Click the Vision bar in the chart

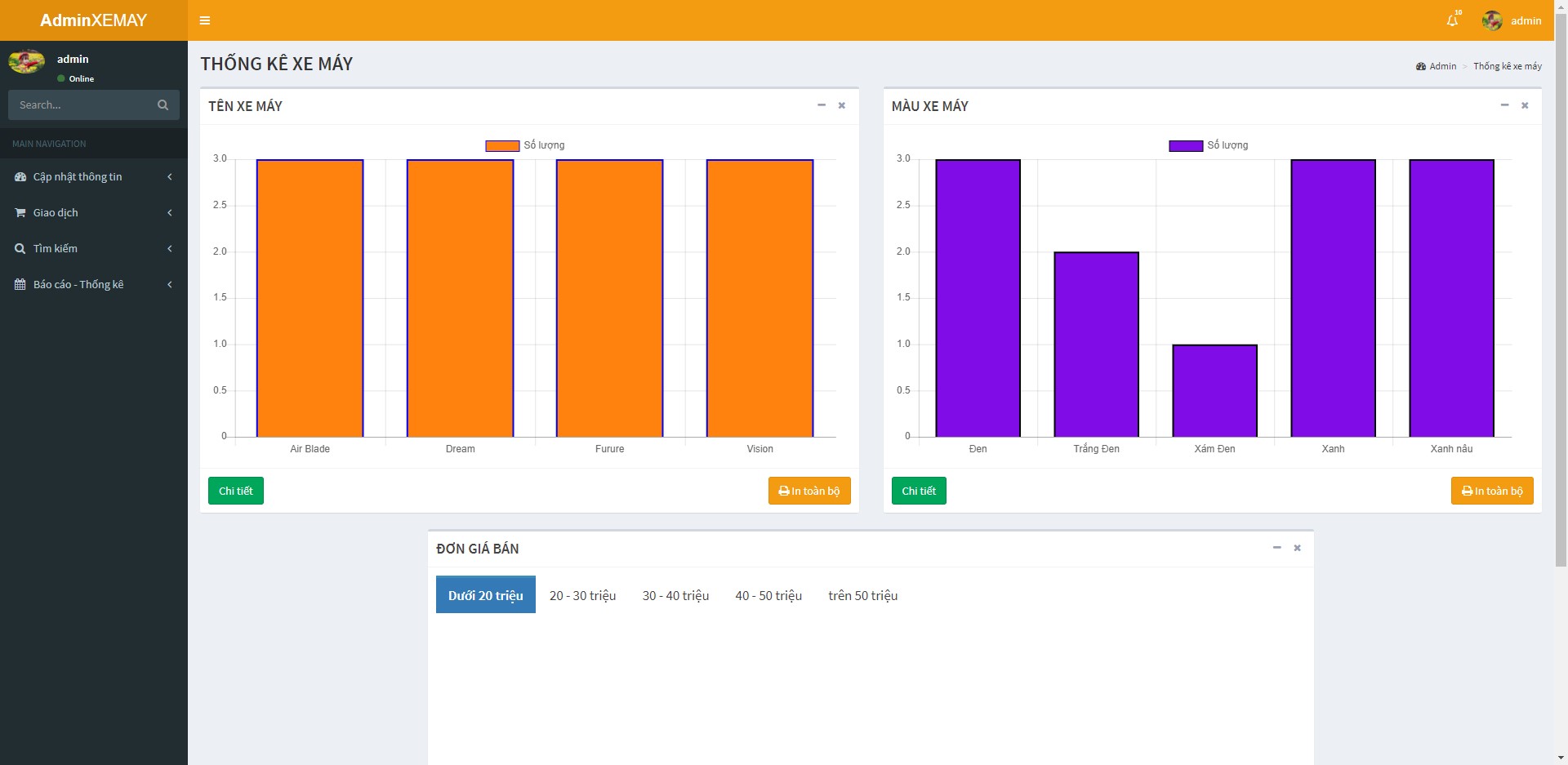click(x=760, y=298)
